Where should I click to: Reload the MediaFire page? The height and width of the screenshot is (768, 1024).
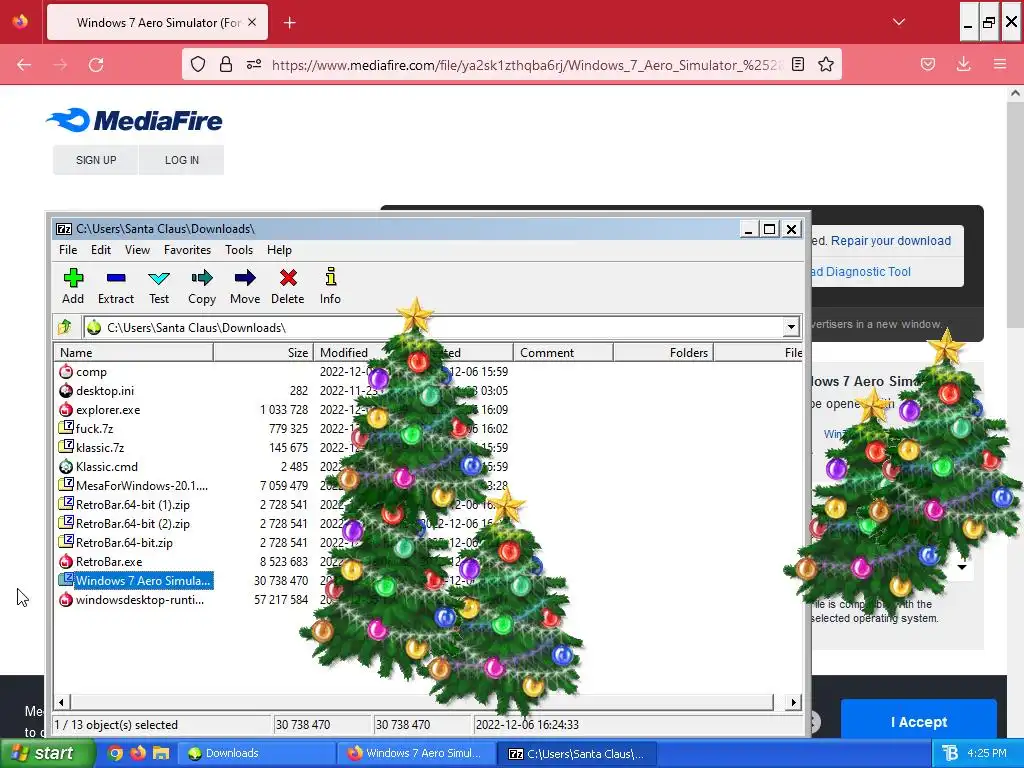tap(96, 64)
